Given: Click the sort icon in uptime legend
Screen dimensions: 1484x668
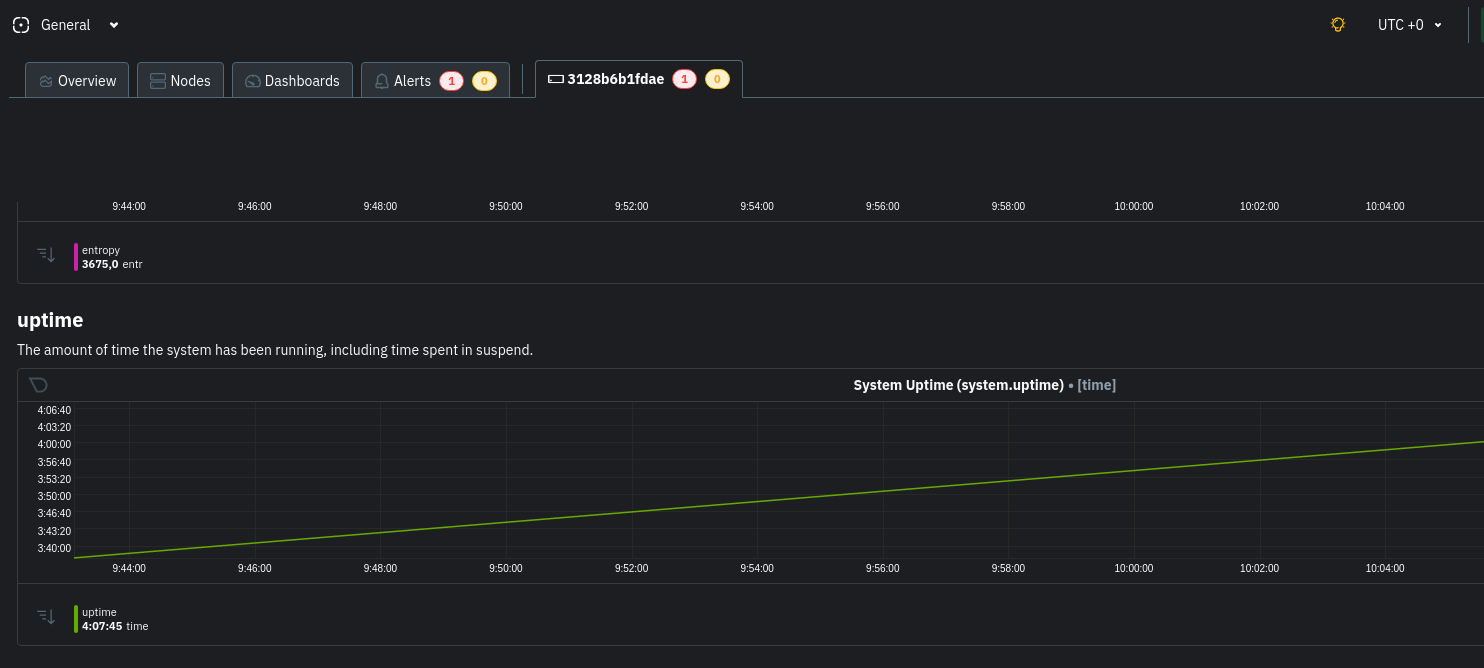Looking at the screenshot, I should click(46, 617).
